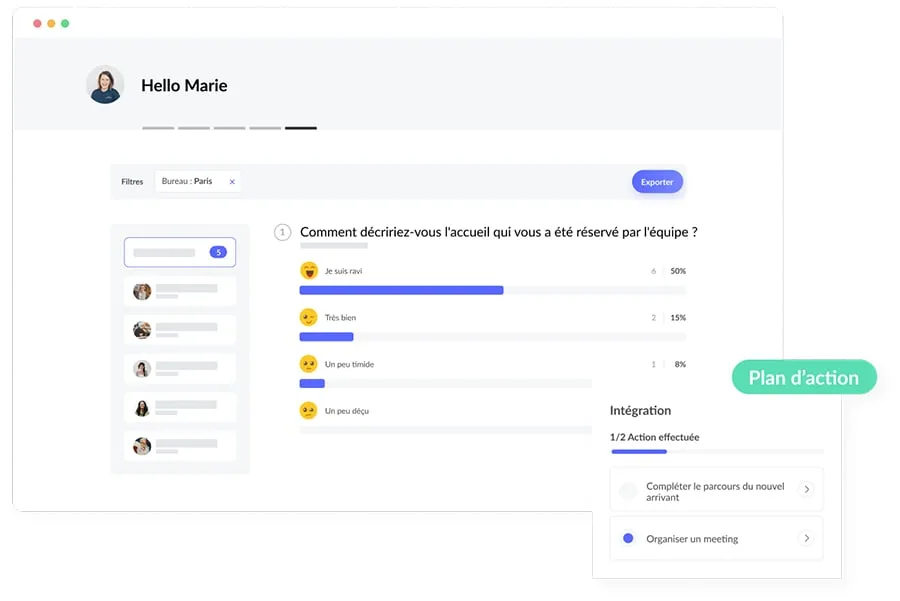Click the 15% value for Très bien
Viewport: 900px width, 601px height.
click(678, 317)
